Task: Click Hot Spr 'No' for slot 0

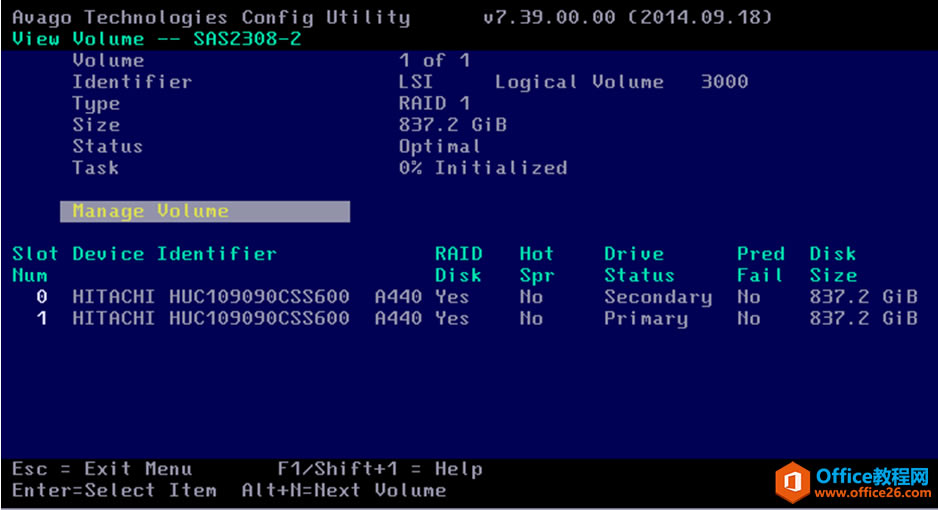Action: [531, 297]
